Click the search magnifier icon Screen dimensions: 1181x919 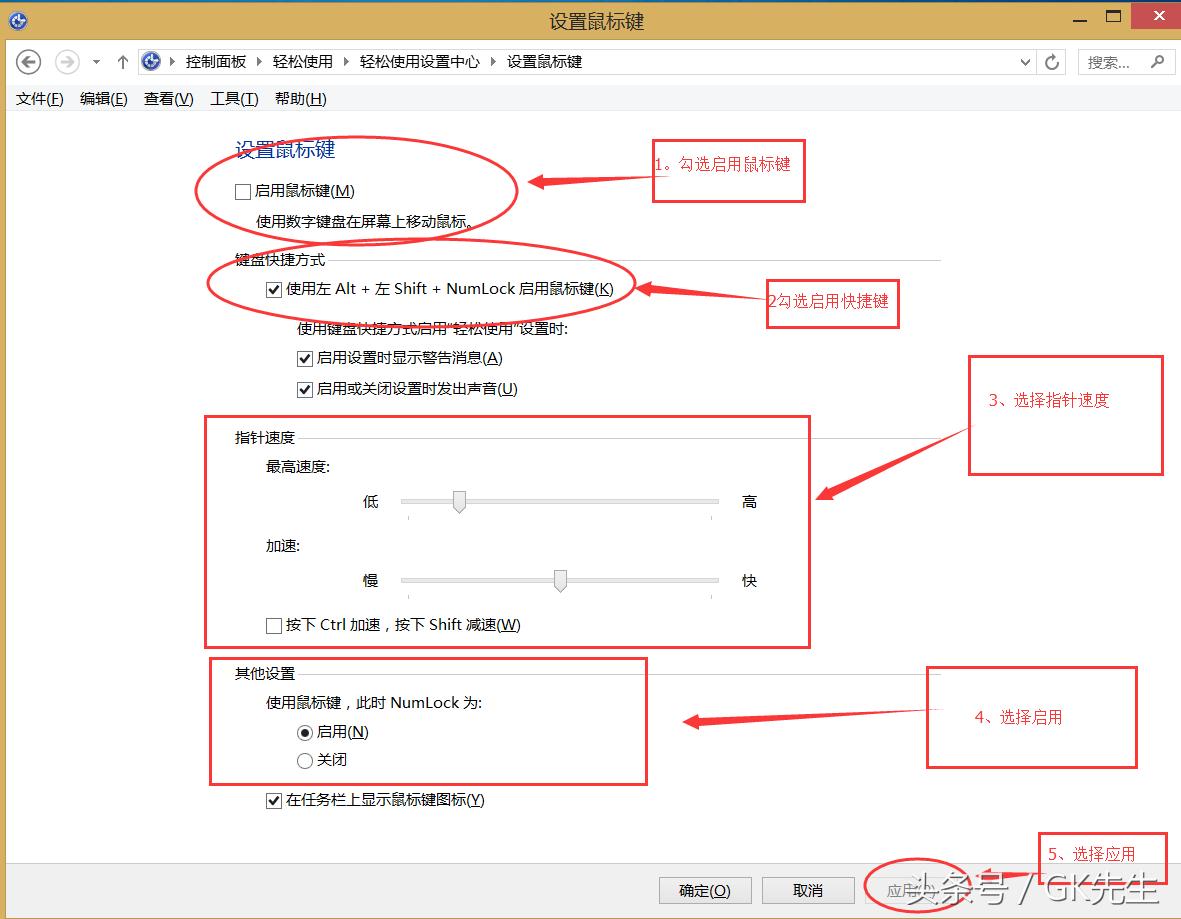1158,61
